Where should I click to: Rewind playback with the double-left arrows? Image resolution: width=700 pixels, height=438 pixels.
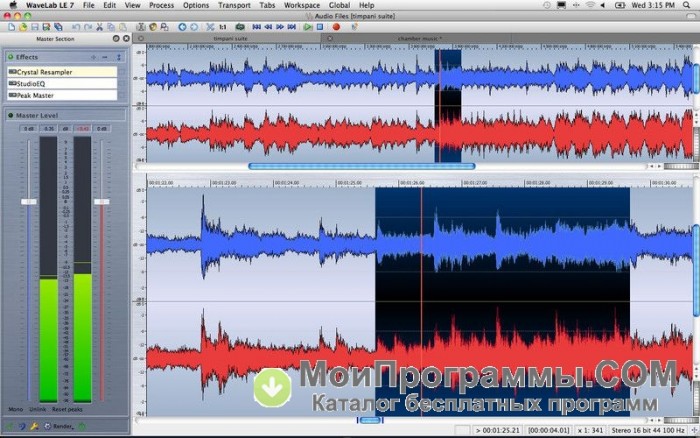tap(268, 27)
